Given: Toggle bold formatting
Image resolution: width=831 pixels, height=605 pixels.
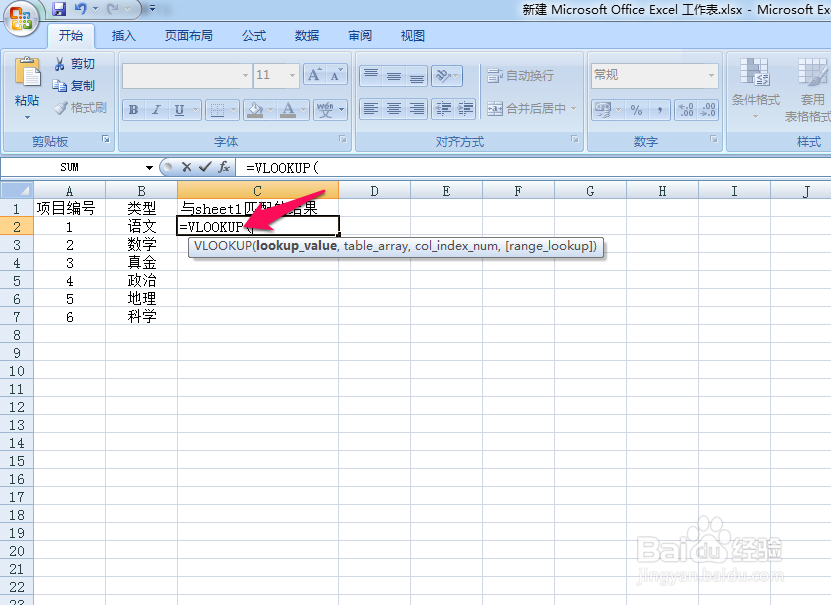Looking at the screenshot, I should point(133,110).
